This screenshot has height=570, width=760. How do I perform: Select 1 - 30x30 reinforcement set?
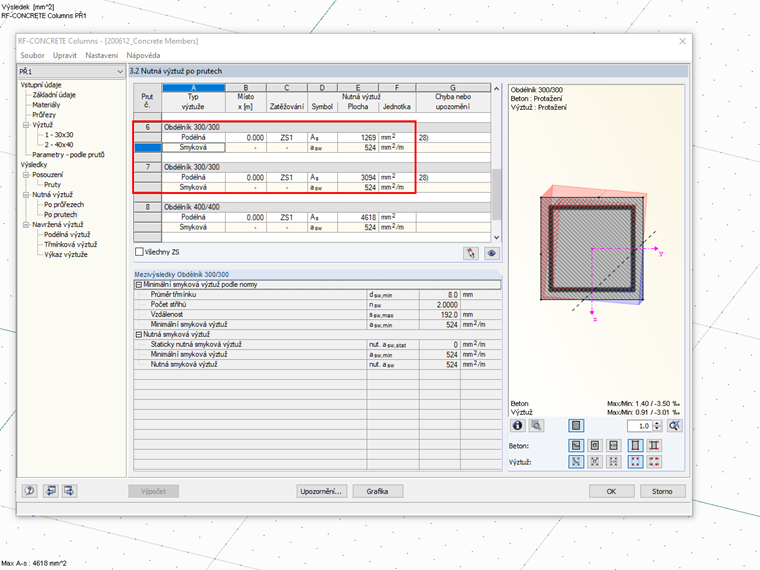tap(59, 135)
